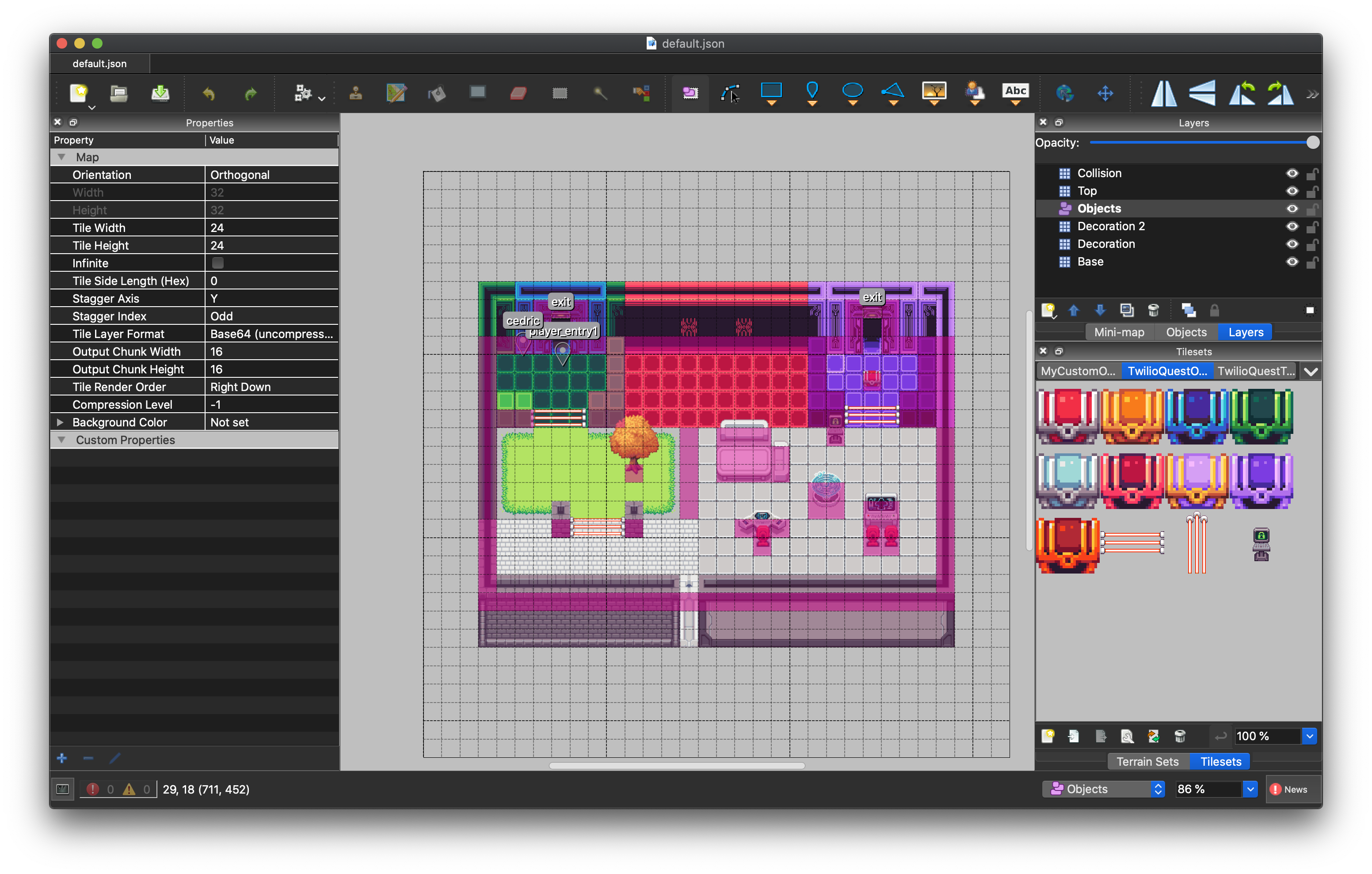Screen dimensions: 1372x874
Task: Switch to the Terrain Sets tab
Action: (1147, 762)
